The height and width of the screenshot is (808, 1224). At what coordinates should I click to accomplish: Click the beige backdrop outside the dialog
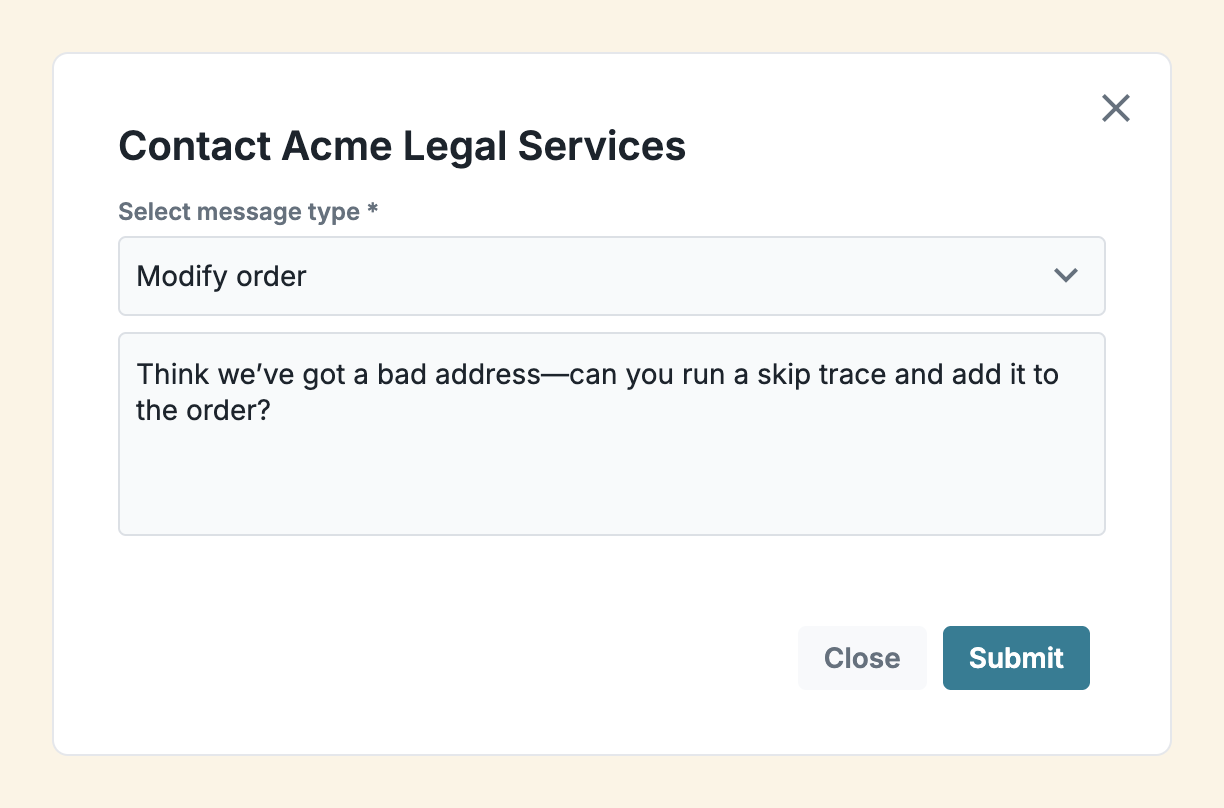pyautogui.click(x=26, y=400)
